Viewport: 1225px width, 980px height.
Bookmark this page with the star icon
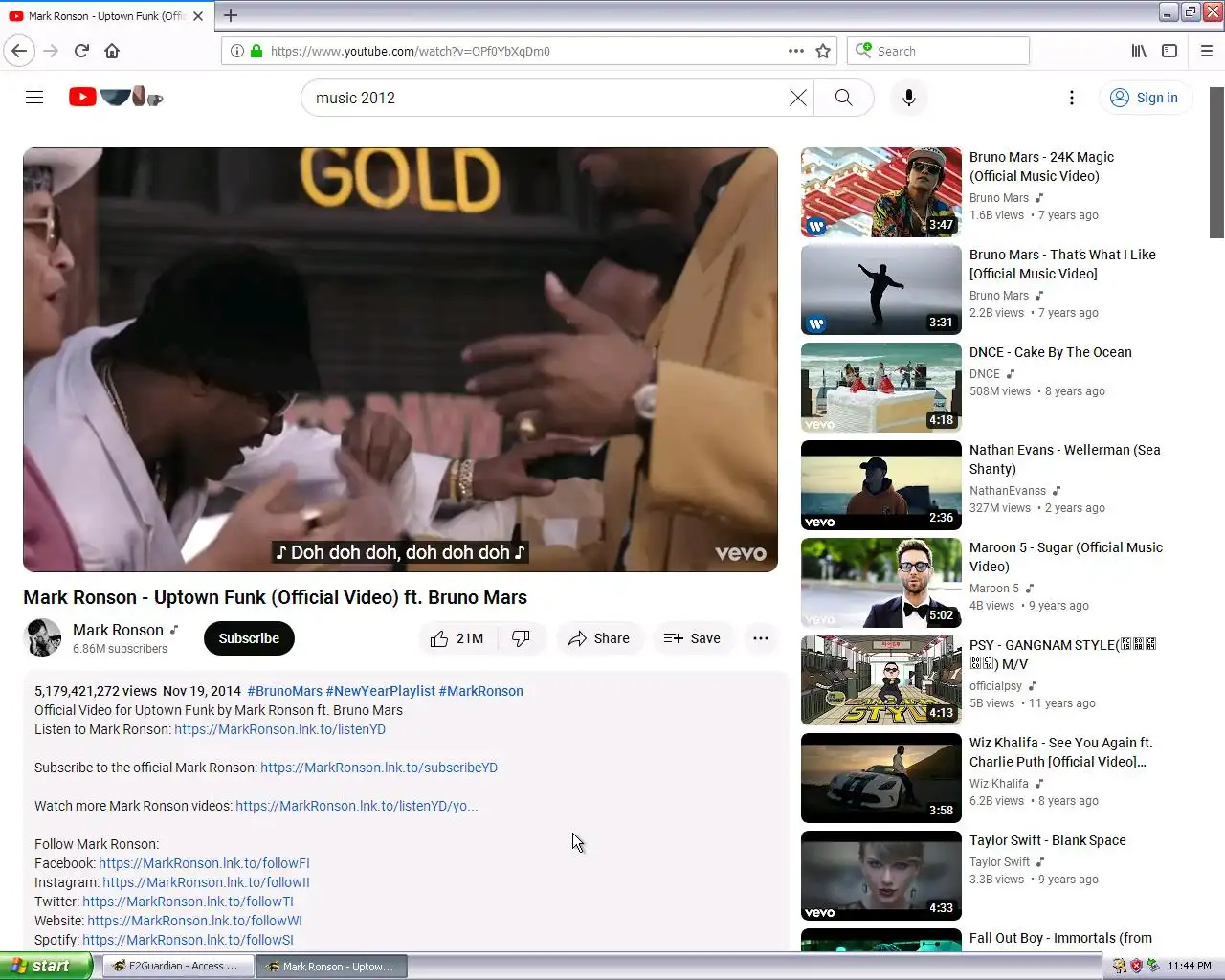[x=823, y=51]
